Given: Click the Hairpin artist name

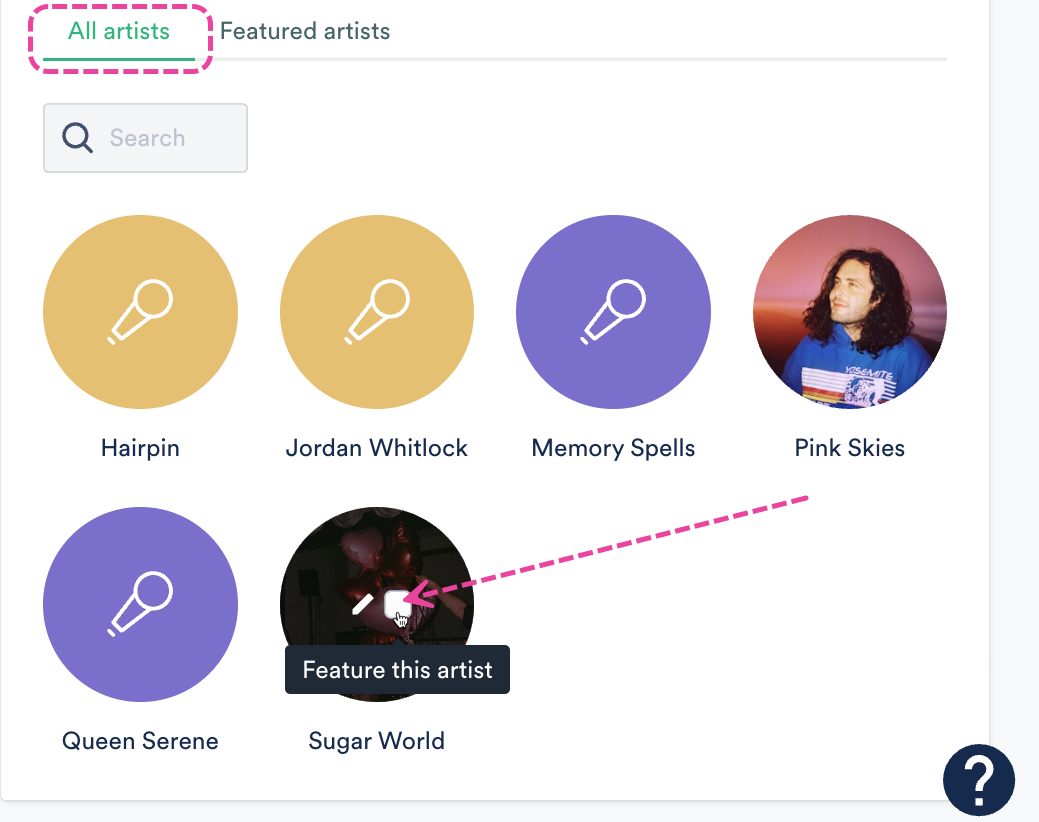Looking at the screenshot, I should point(140,448).
